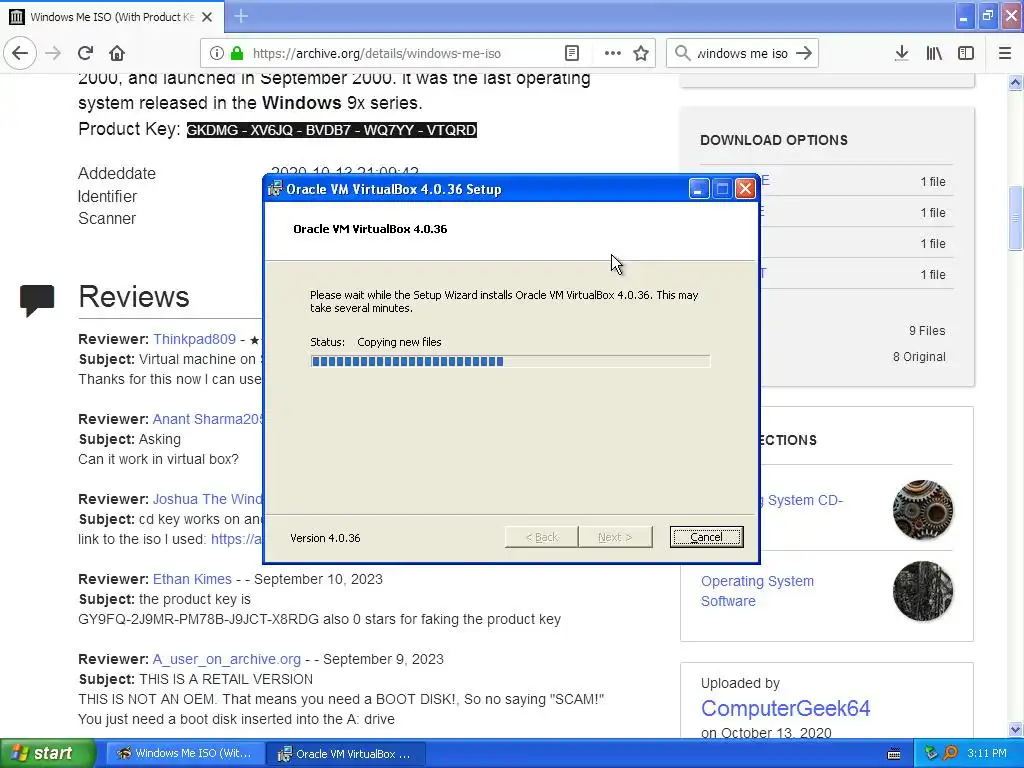
Task: Open the browser home page
Action: (x=117, y=53)
